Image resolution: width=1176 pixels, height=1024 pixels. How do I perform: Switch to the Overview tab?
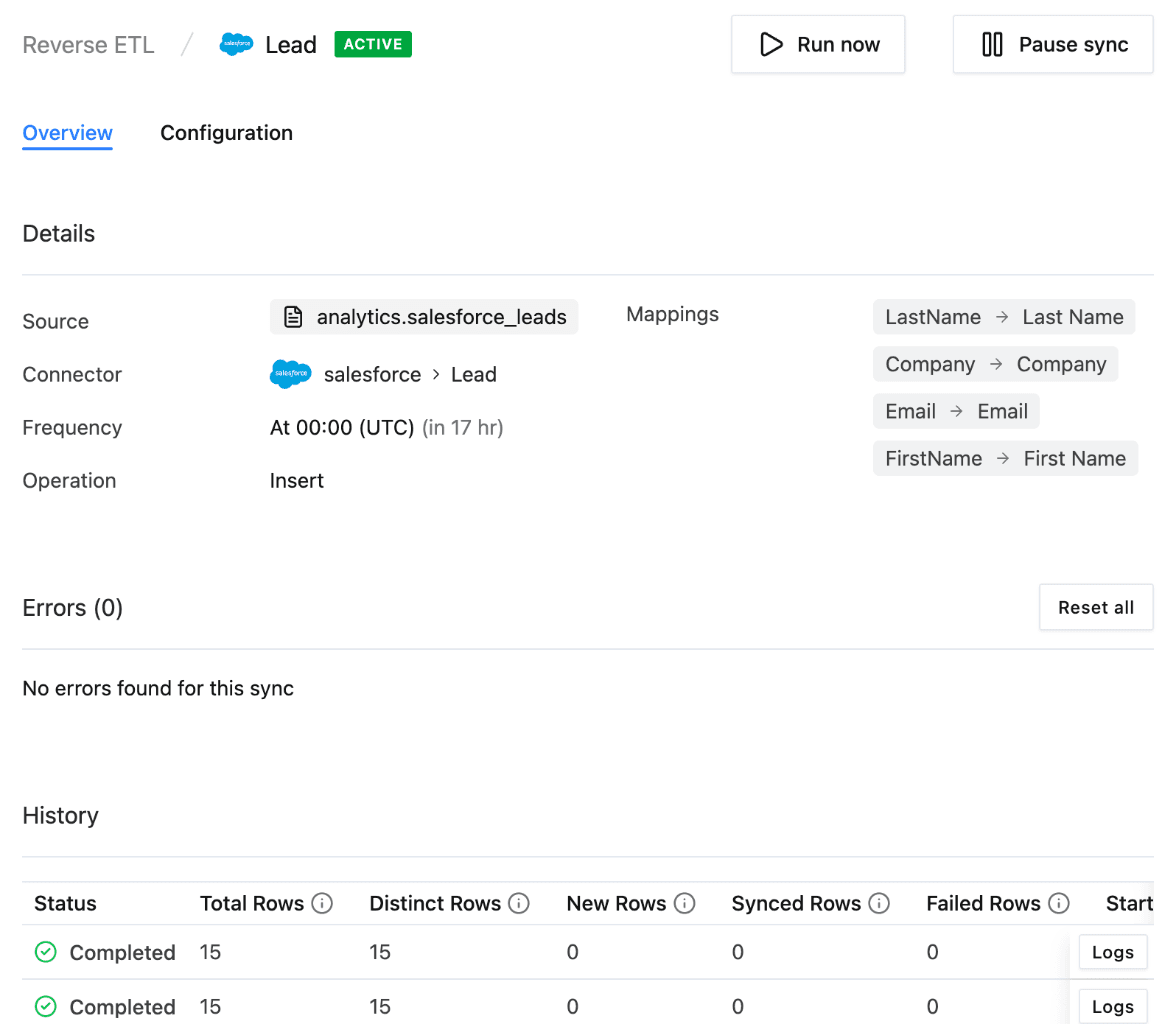[68, 133]
